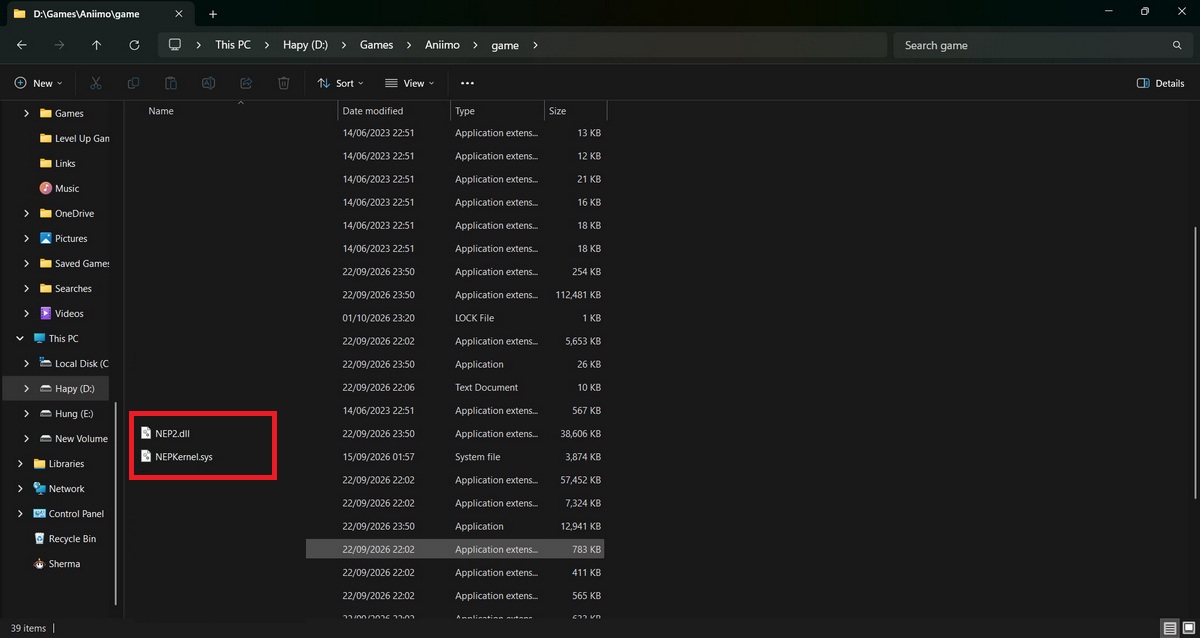Open the View dropdown menu
The width and height of the screenshot is (1200, 638).
(409, 83)
